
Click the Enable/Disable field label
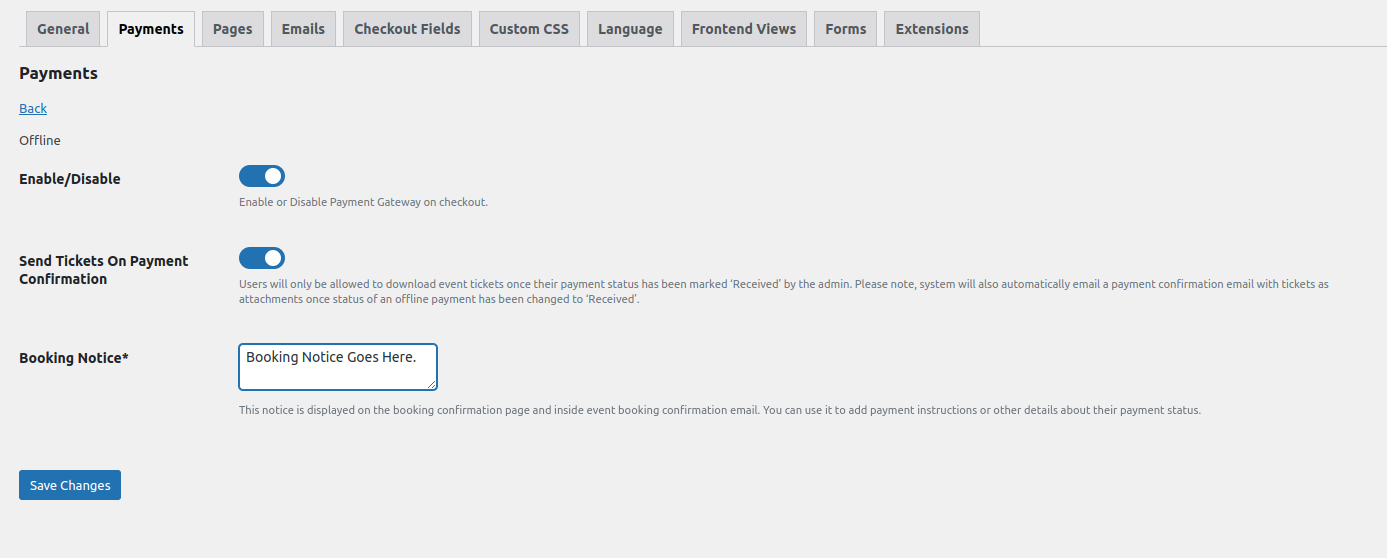(70, 179)
